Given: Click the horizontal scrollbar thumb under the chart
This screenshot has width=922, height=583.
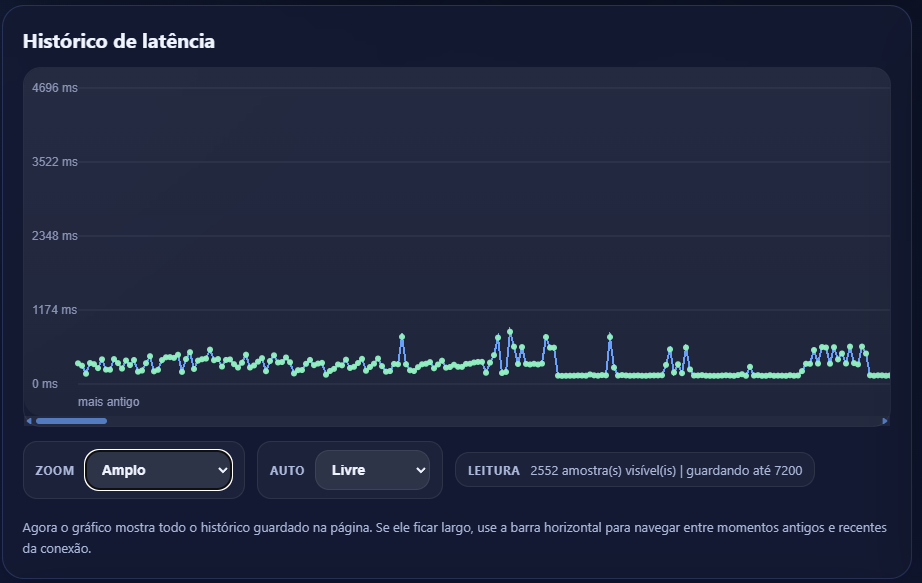Looking at the screenshot, I should [71, 421].
